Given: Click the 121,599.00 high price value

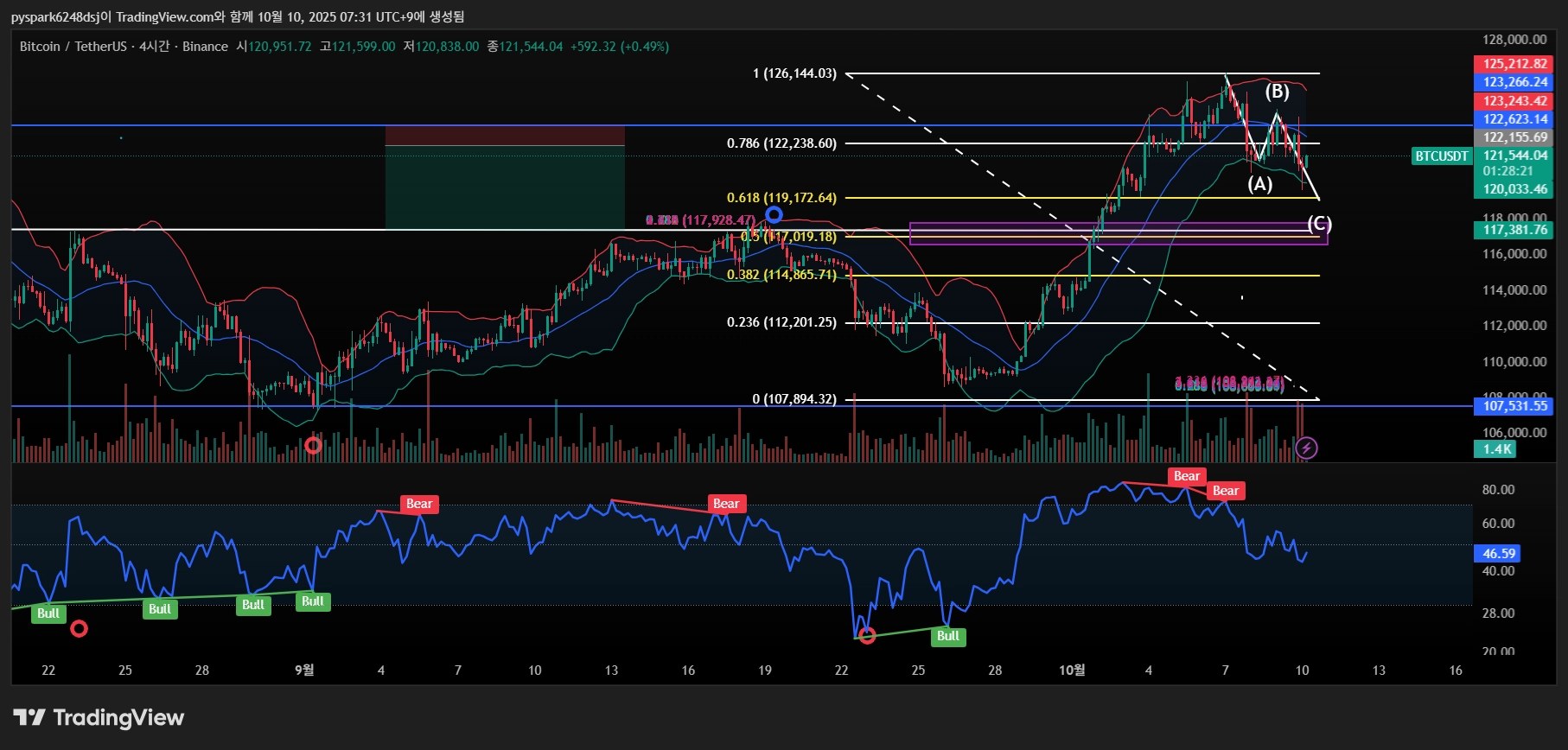Looking at the screenshot, I should 363,47.
